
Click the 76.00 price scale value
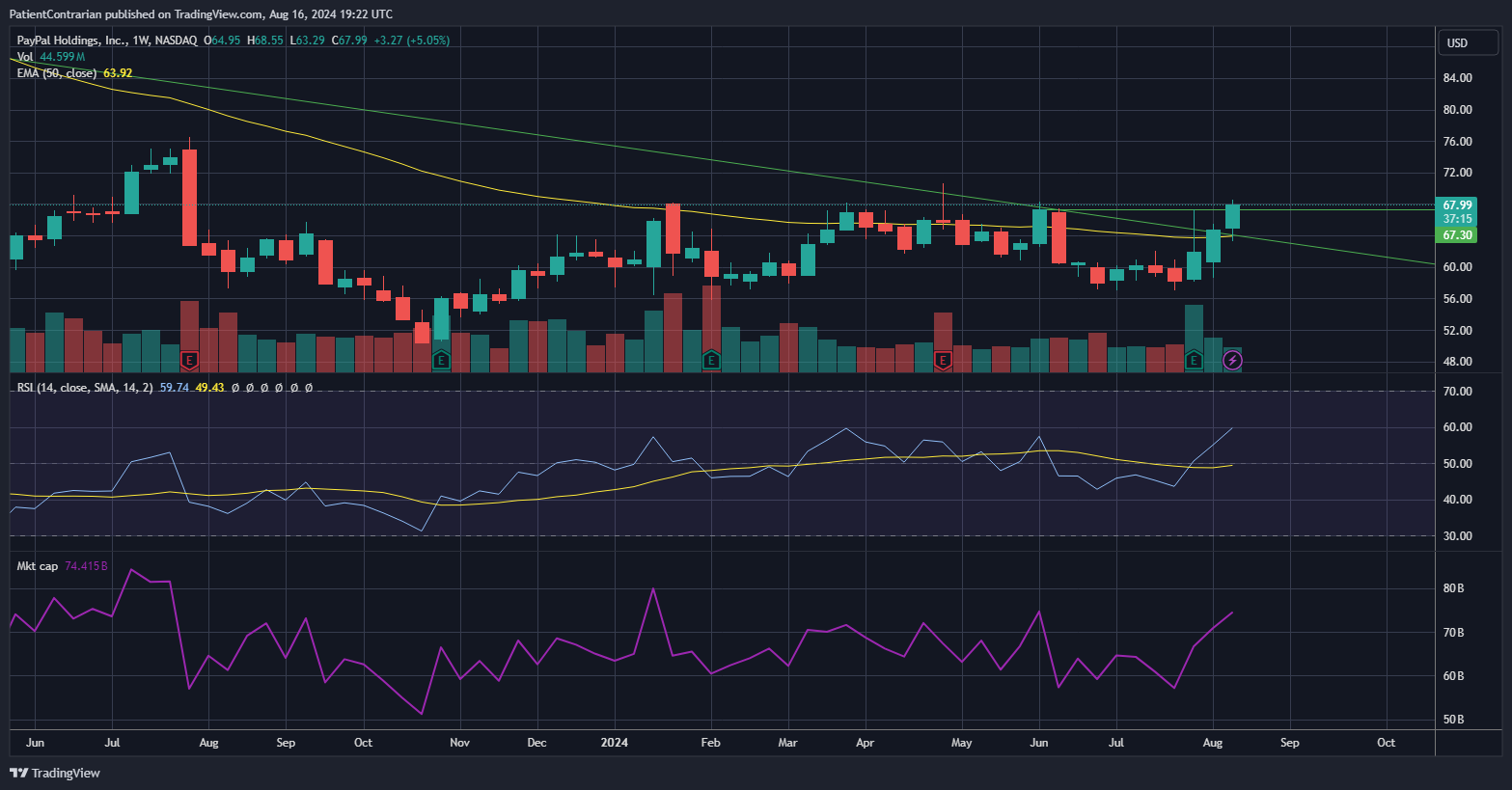tap(1457, 142)
